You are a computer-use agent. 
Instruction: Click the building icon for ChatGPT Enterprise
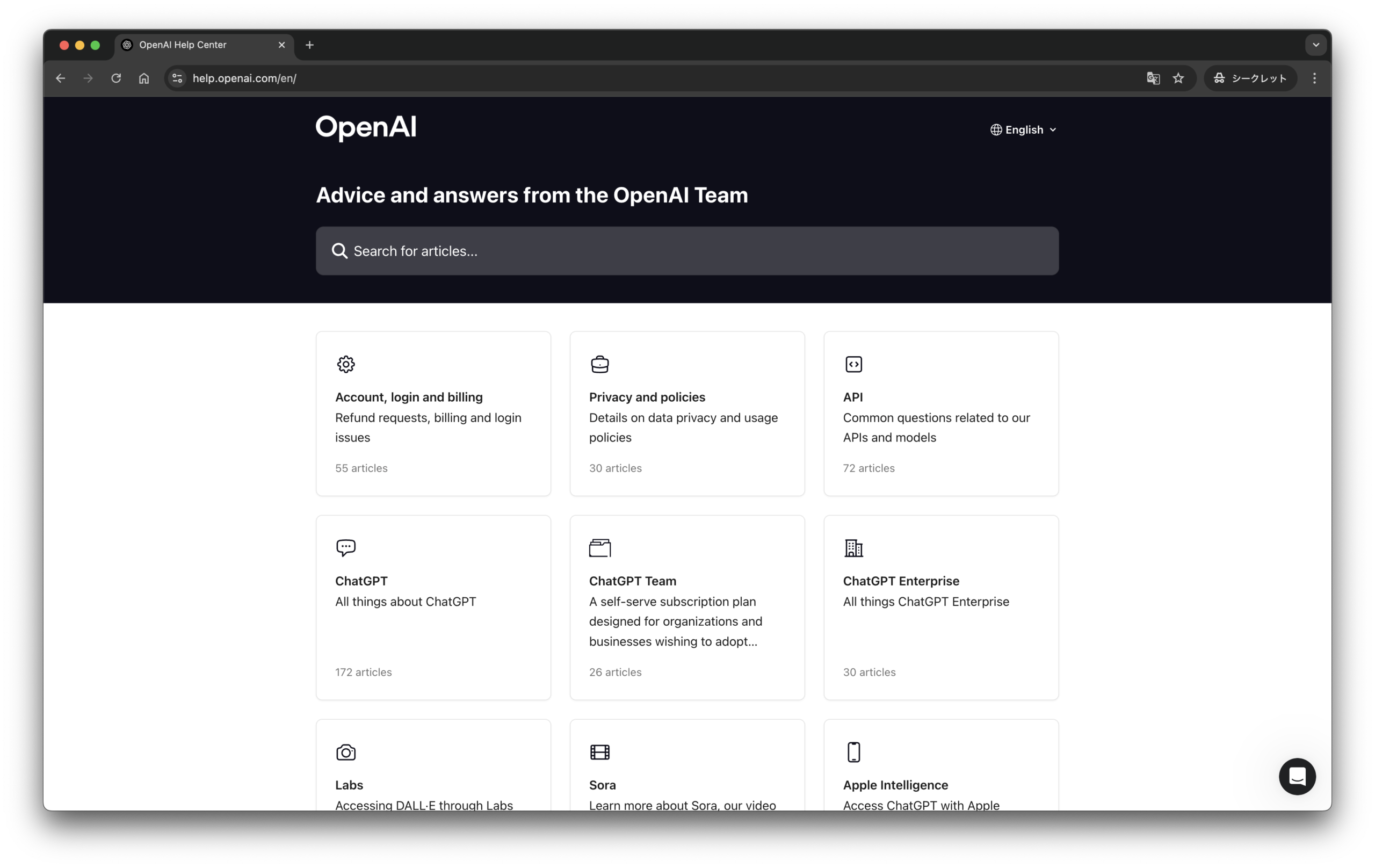853,548
